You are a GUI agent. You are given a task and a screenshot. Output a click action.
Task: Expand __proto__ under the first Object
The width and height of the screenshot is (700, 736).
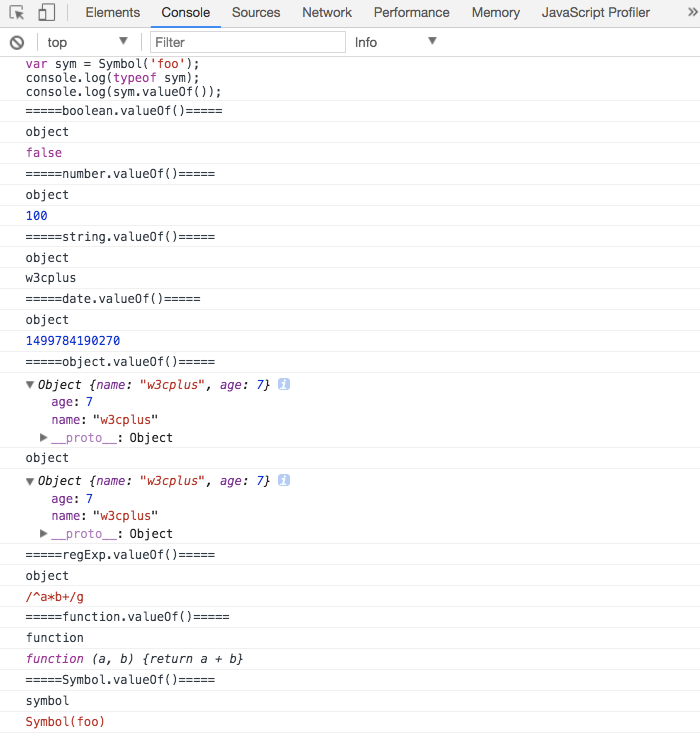(44, 437)
